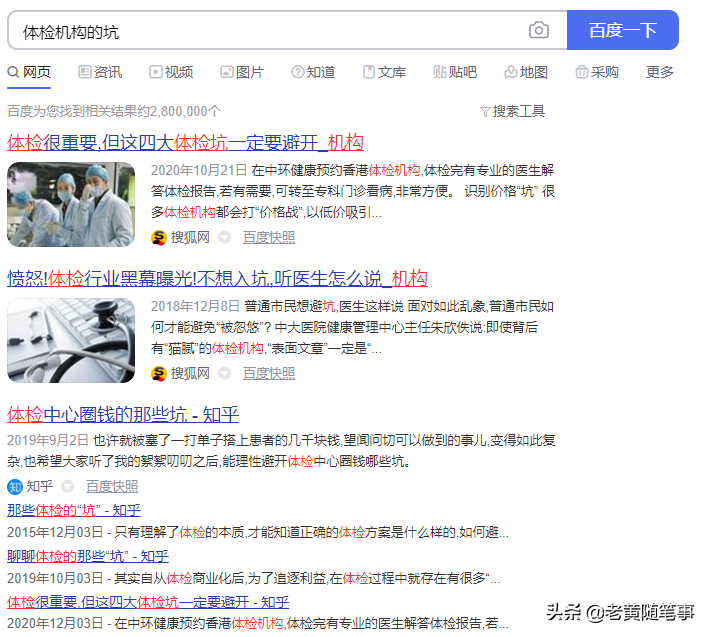Click the Sohu logo icon in the second result
The width and height of the screenshot is (710, 637).
coord(158,373)
